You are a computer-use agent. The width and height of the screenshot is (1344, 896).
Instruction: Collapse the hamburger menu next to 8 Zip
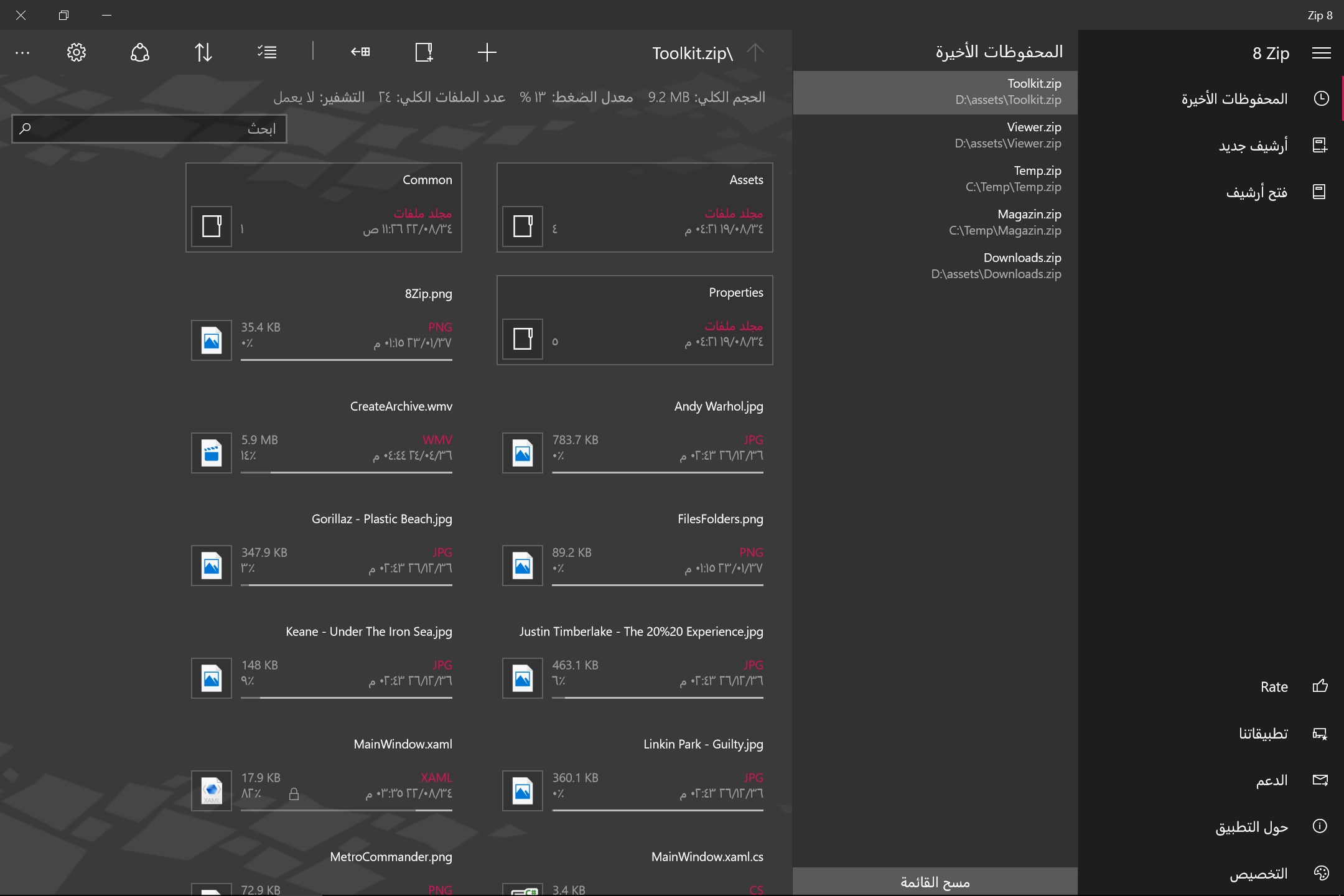click(1321, 54)
